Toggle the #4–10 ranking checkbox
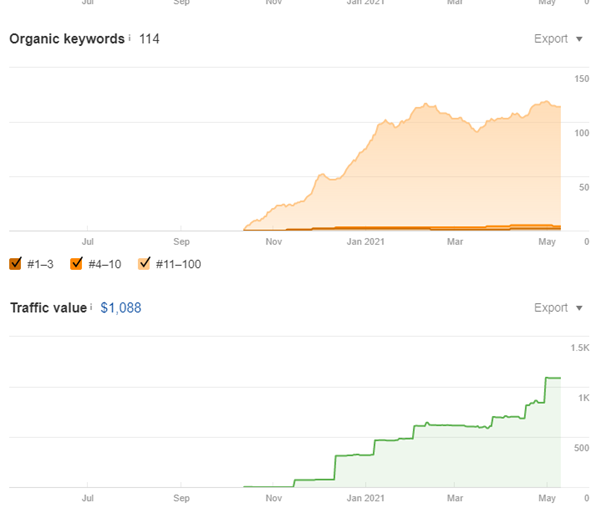Image resolution: width=601 pixels, height=518 pixels. [76, 263]
